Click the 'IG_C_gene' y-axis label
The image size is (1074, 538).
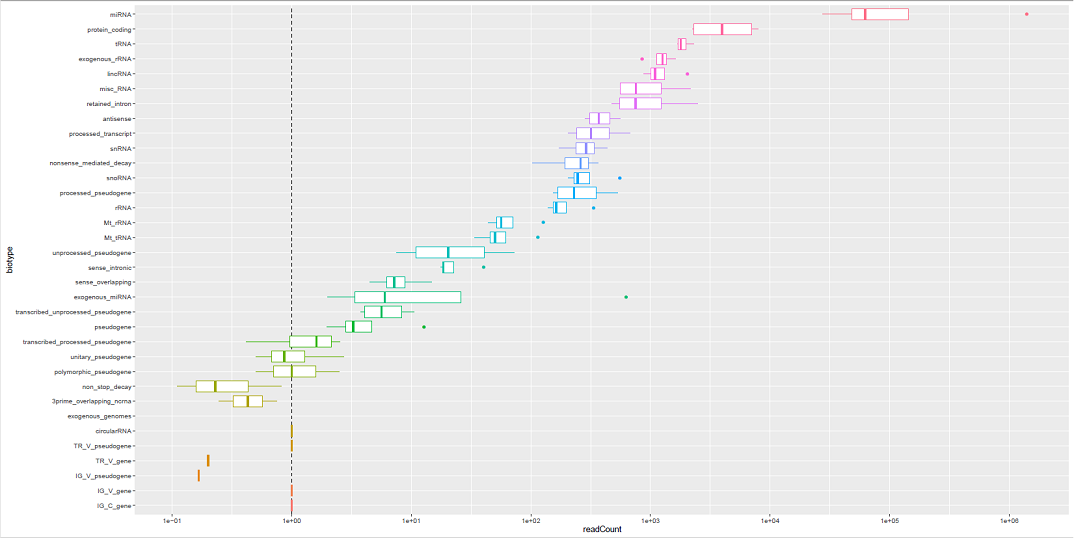114,506
